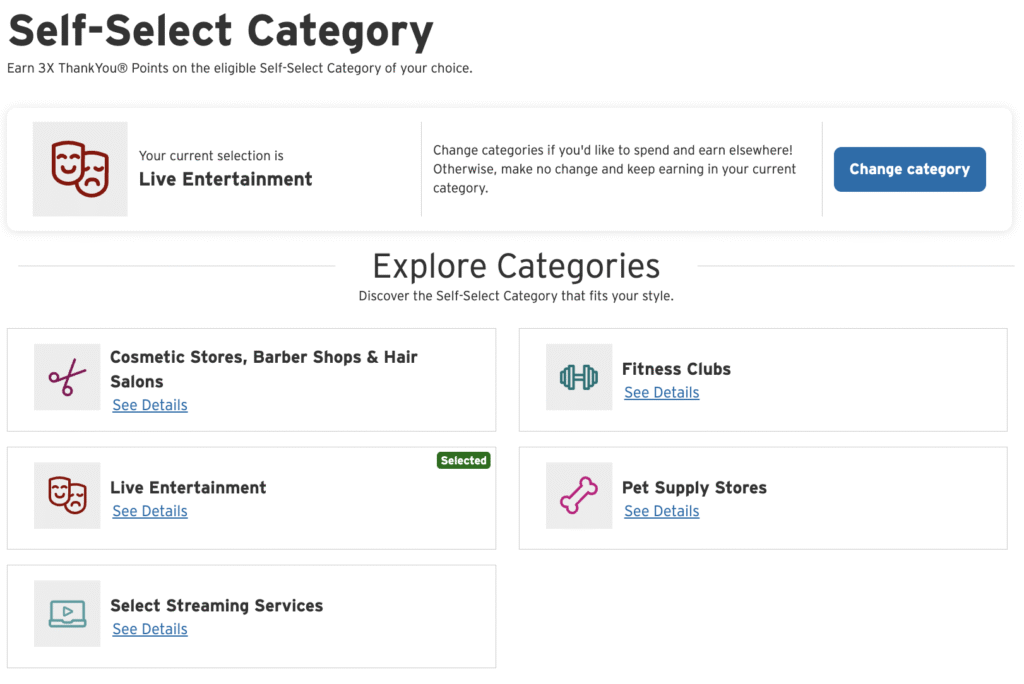Choose the Pet Supply Stores category title

pos(694,488)
